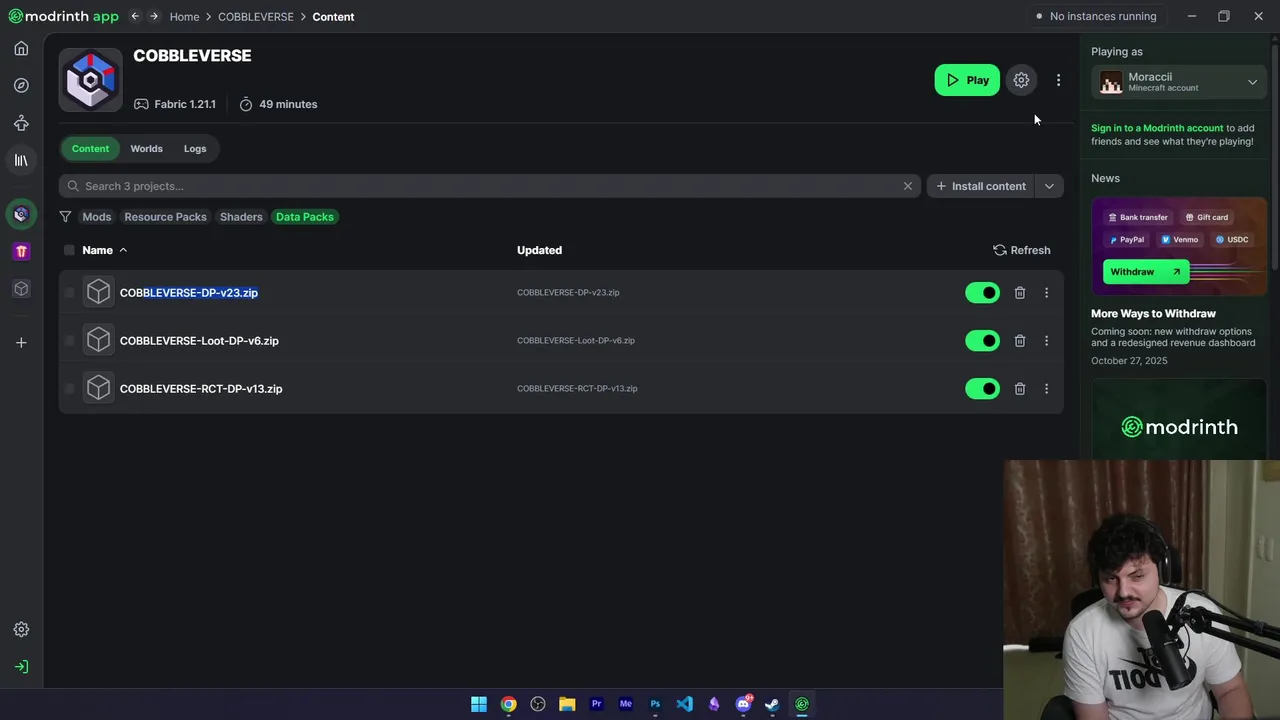Click the filter funnel icon
The image size is (1280, 720).
click(x=65, y=217)
